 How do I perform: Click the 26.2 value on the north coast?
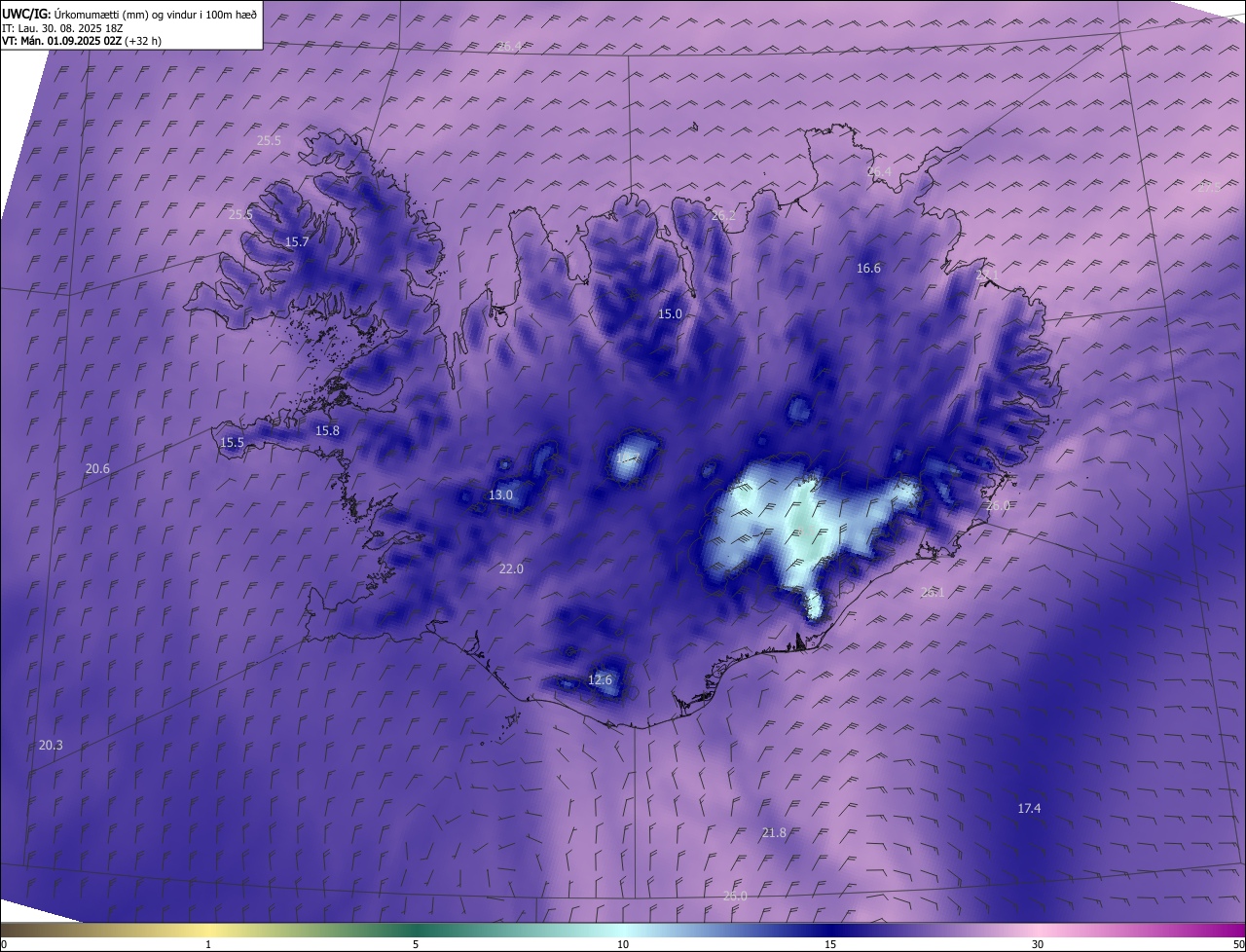pyautogui.click(x=723, y=215)
